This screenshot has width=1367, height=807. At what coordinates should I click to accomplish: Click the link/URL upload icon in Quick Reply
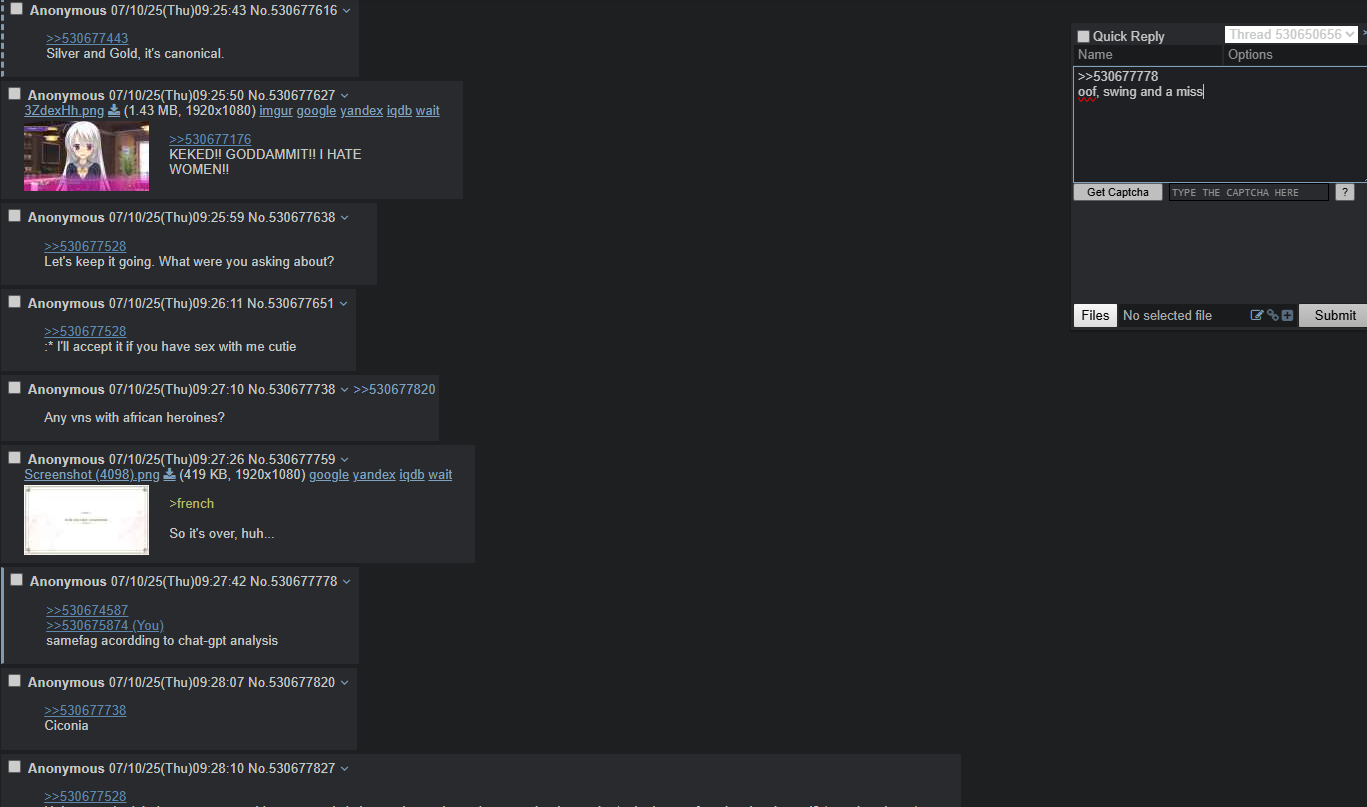click(1272, 315)
